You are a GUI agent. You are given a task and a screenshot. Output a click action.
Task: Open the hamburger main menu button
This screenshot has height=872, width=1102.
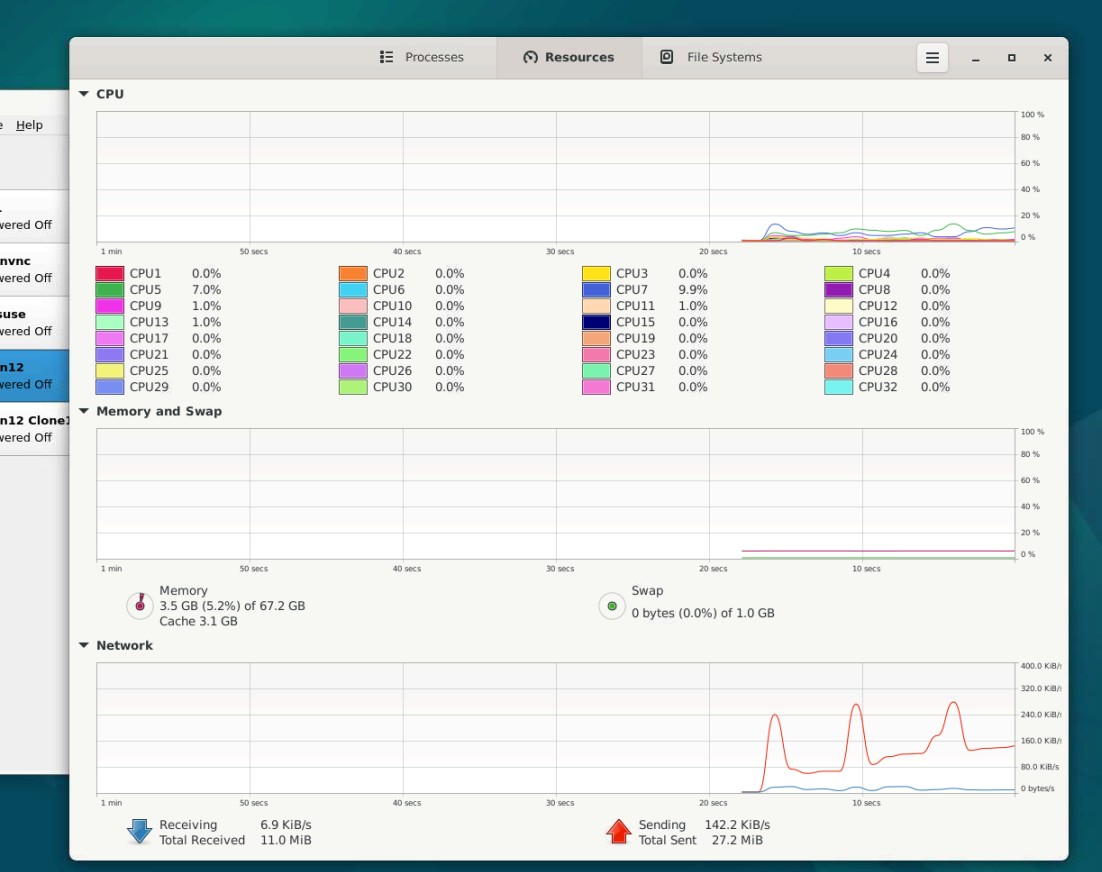[932, 58]
